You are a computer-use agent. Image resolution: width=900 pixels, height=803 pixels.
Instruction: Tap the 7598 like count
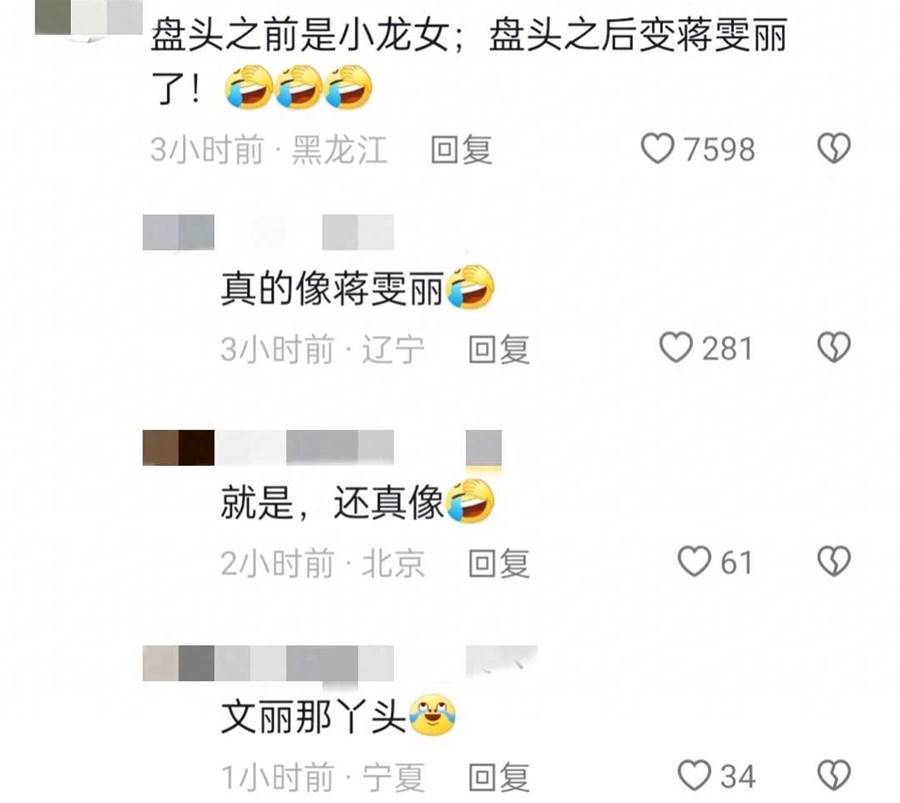point(719,149)
